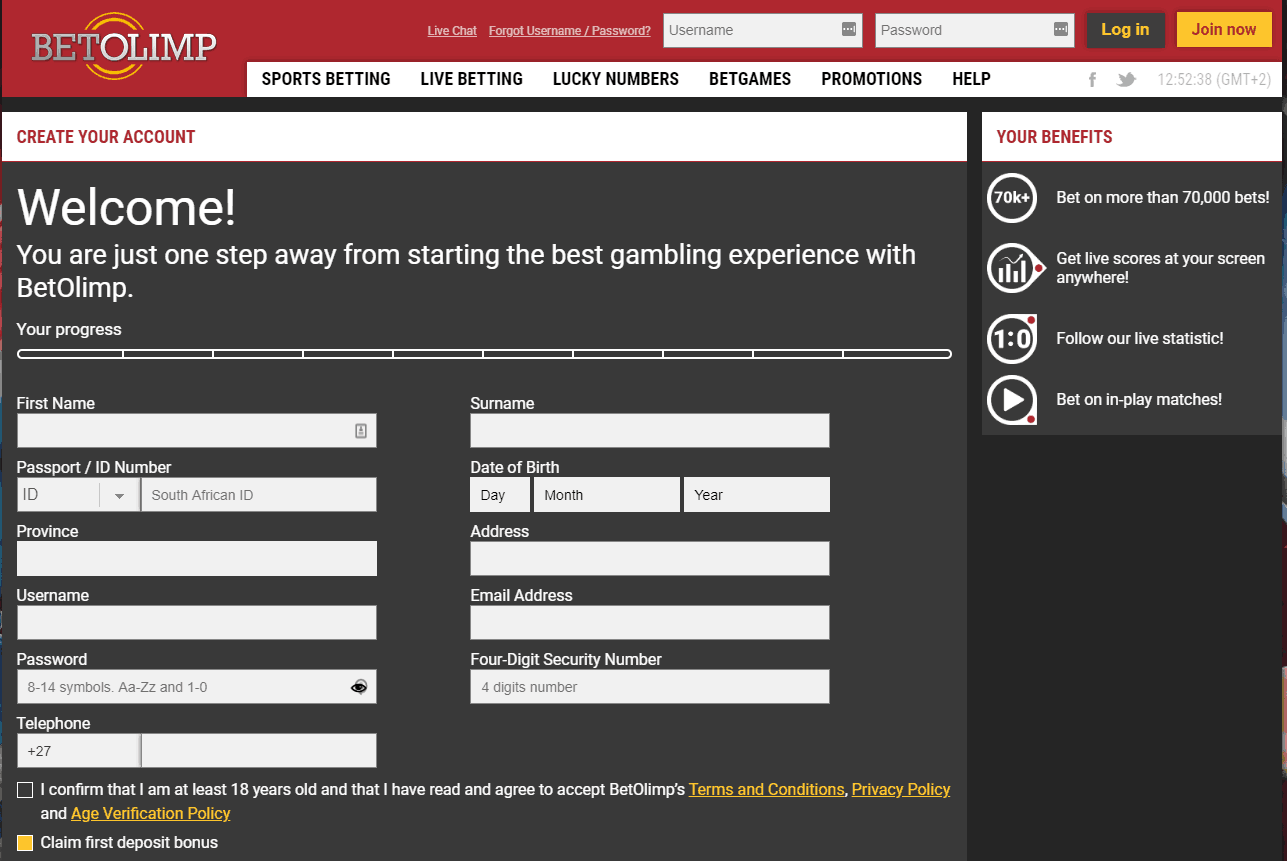Click the password manager icon in Password login field
Viewport: 1287px width, 861px height.
[x=1061, y=30]
